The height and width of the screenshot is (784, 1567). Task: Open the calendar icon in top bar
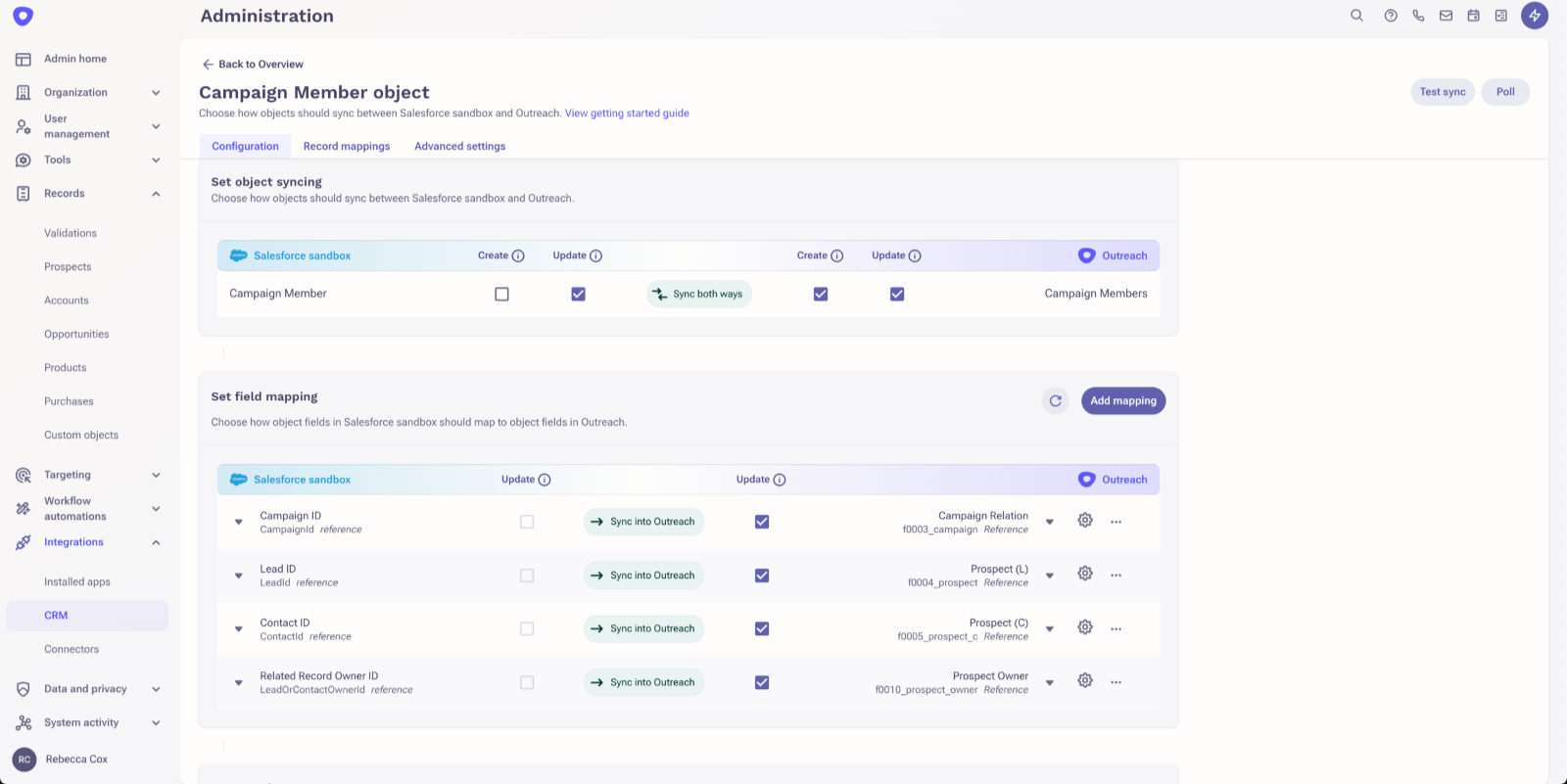pyautogui.click(x=1473, y=16)
